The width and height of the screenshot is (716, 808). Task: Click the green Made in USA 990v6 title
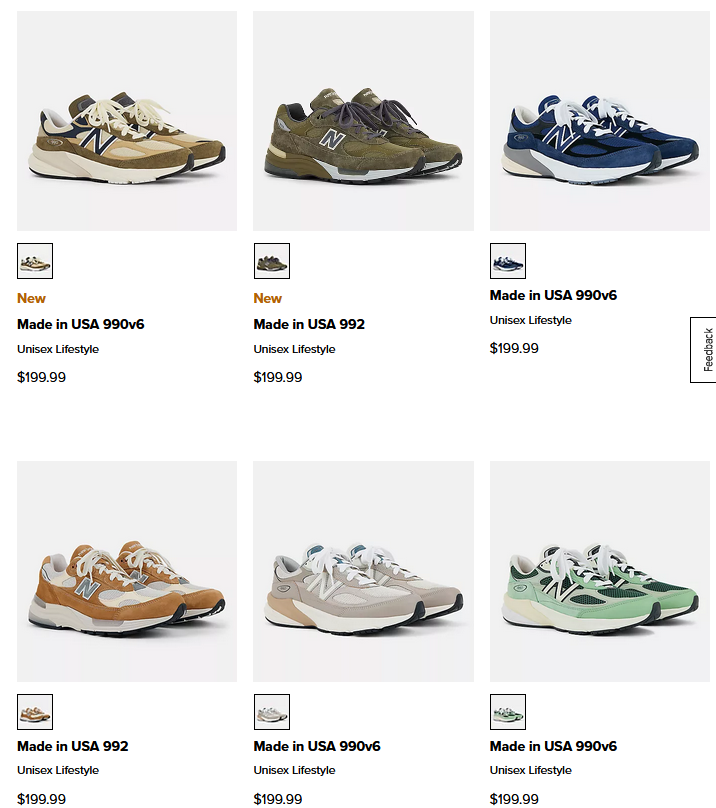[553, 746]
